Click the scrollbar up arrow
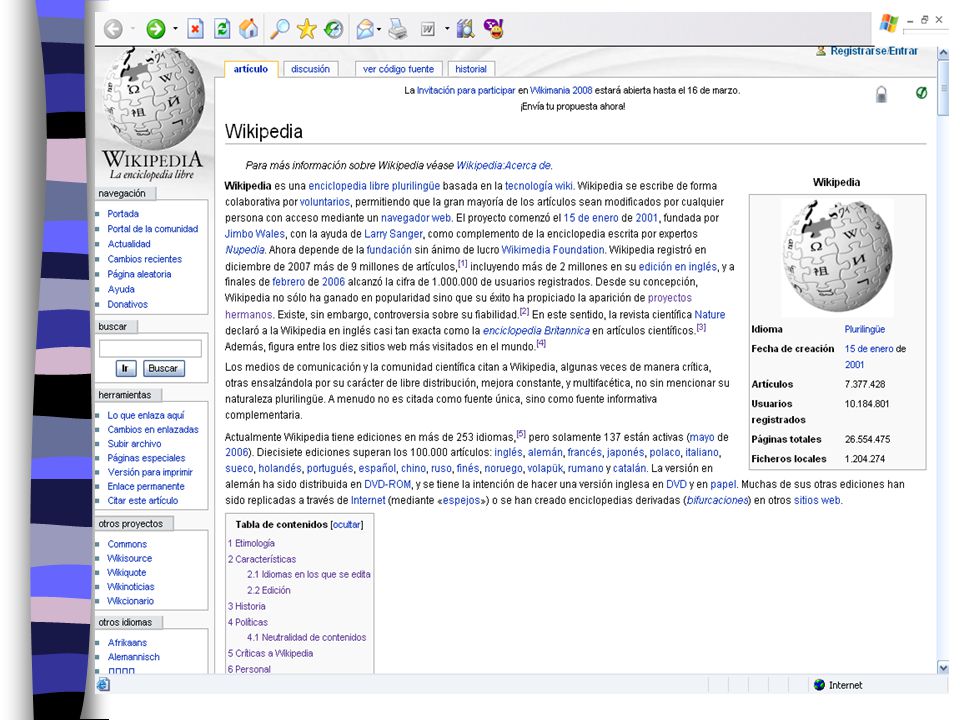 [x=943, y=53]
